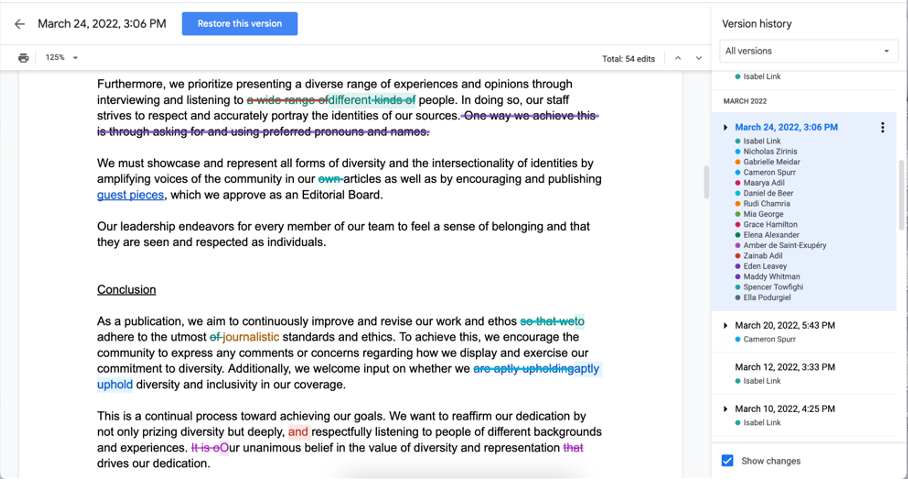This screenshot has height=480, width=908.
Task: Click the Version history panel title
Action: point(756,24)
